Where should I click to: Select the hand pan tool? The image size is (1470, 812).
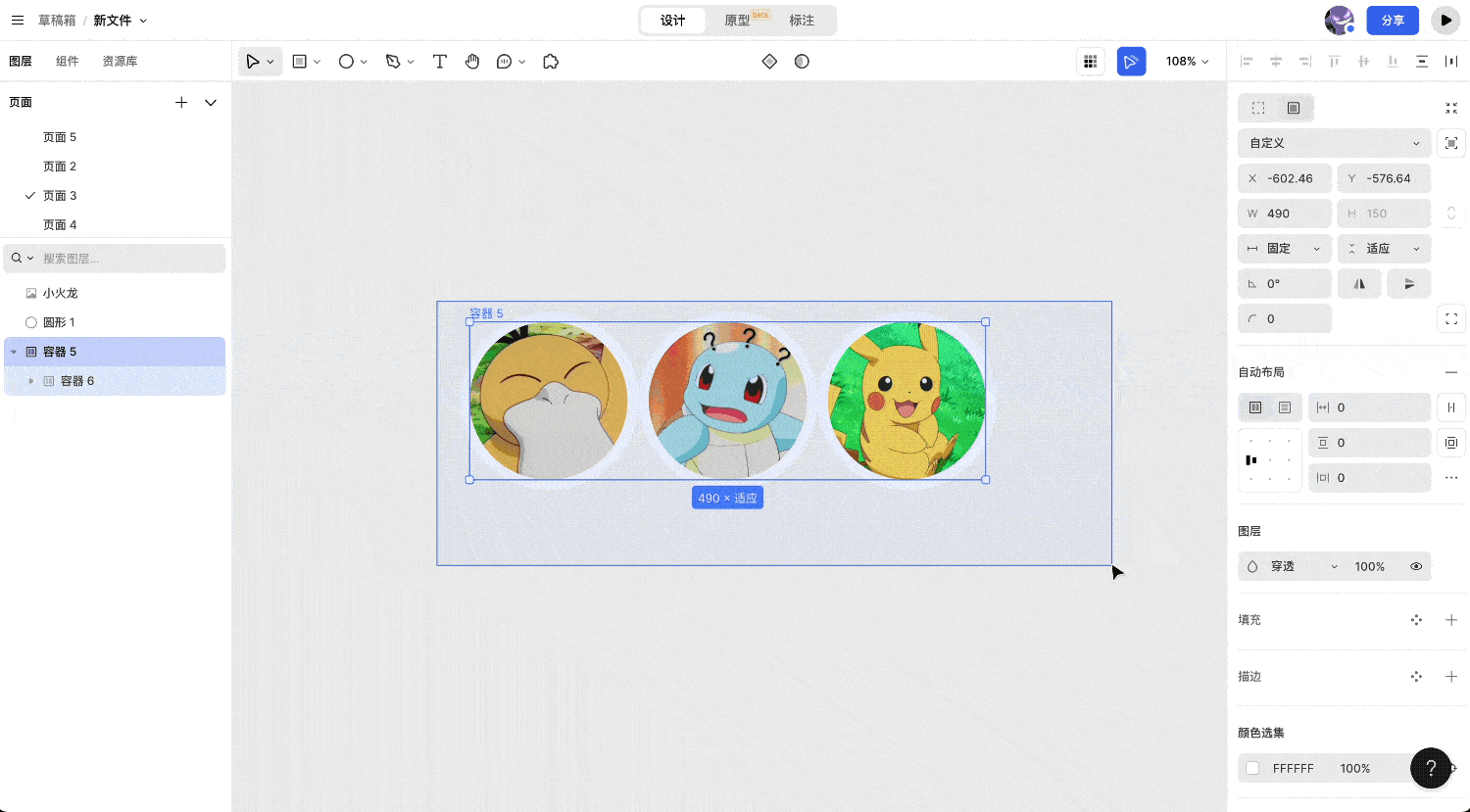[472, 62]
